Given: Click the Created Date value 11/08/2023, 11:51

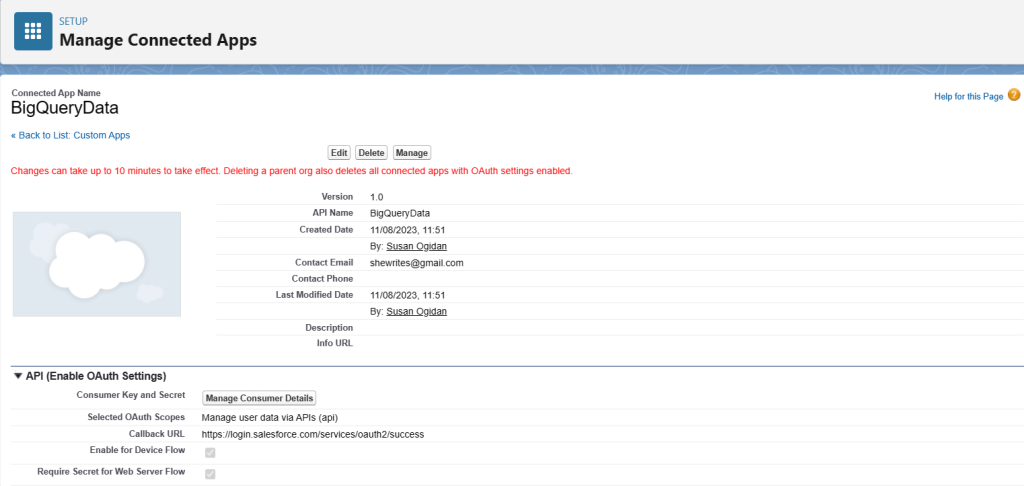Looking at the screenshot, I should 408,230.
